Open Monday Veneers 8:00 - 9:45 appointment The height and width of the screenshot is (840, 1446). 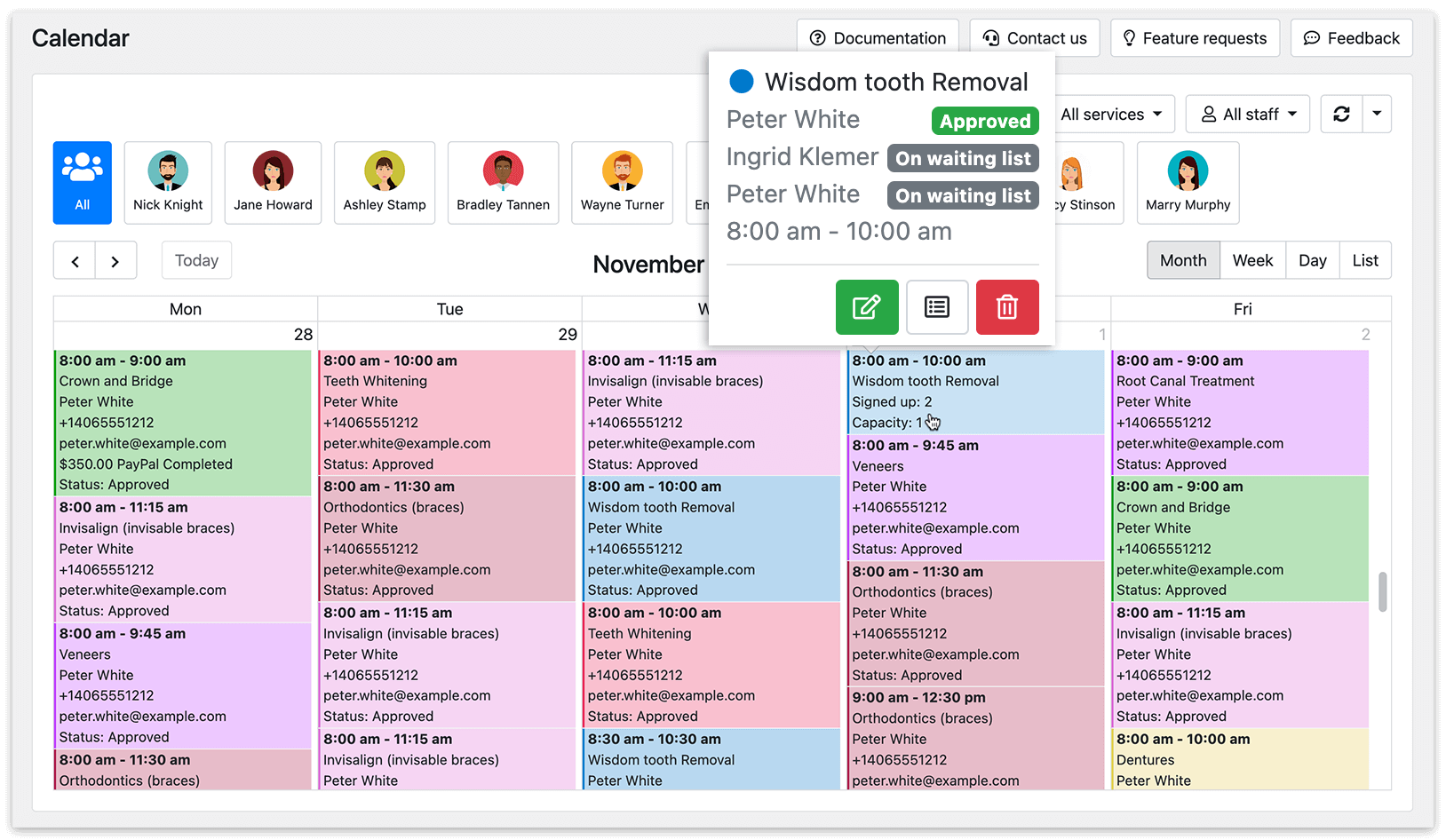coord(182,685)
